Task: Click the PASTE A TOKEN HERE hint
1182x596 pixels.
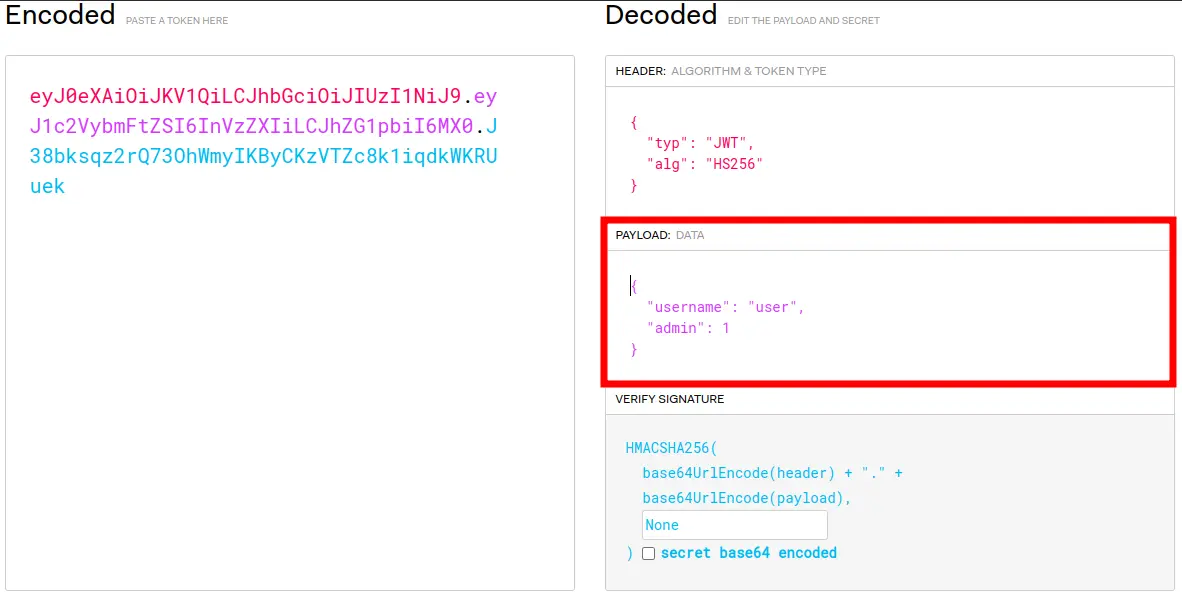Action: click(176, 20)
